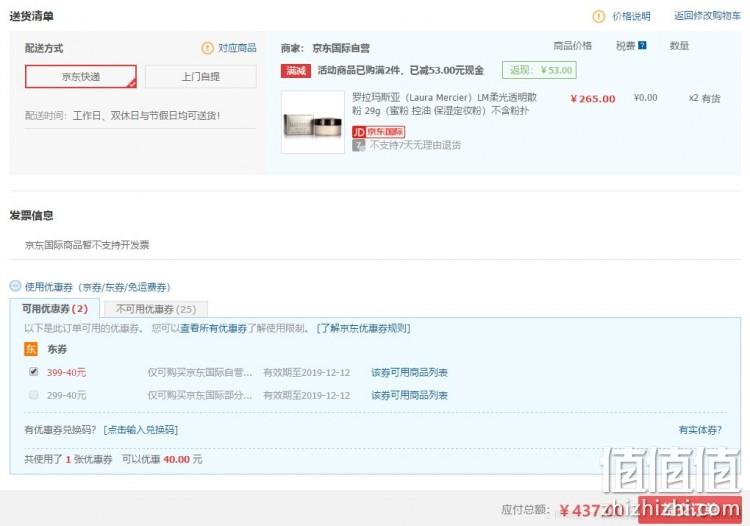Open the 罗拉玛斯亚 product title link
This screenshot has width=750, height=526.
(445, 104)
